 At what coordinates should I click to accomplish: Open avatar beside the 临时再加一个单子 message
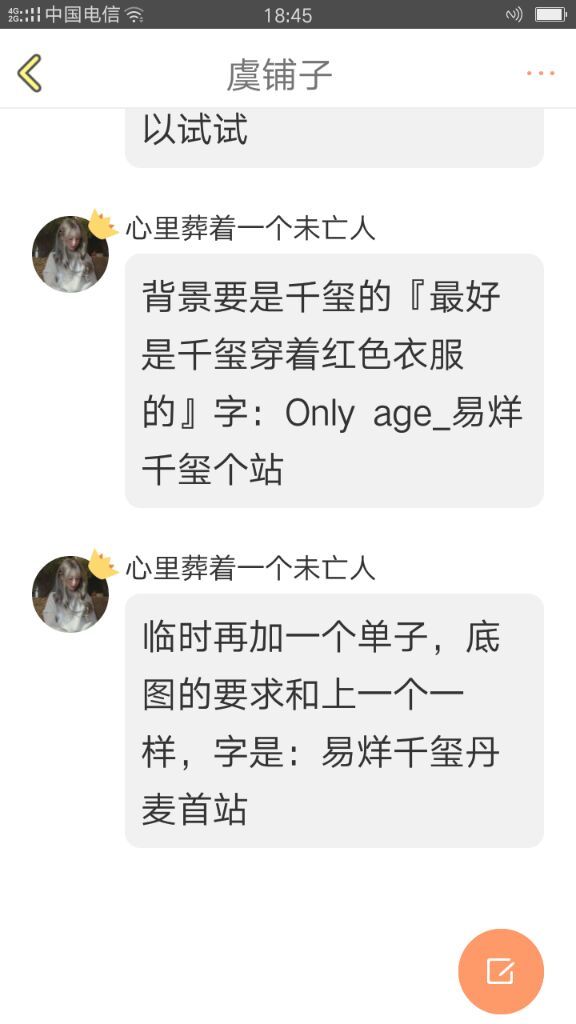click(x=71, y=594)
